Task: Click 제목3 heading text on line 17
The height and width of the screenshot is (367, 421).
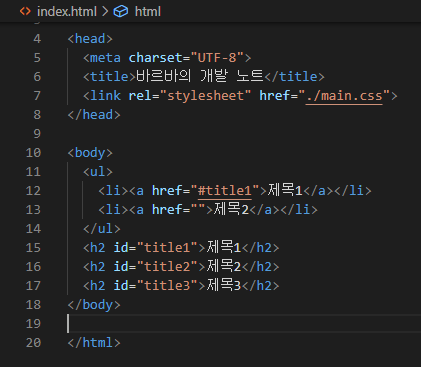Action: point(224,285)
